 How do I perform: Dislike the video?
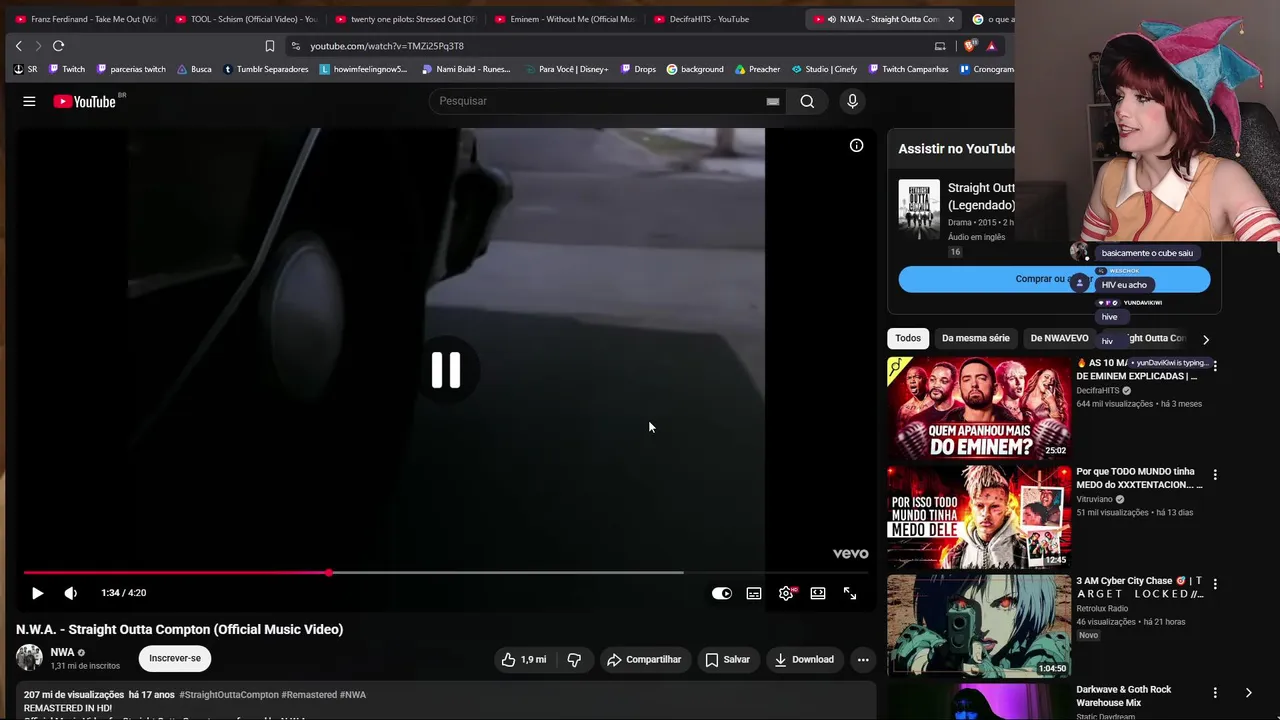574,659
